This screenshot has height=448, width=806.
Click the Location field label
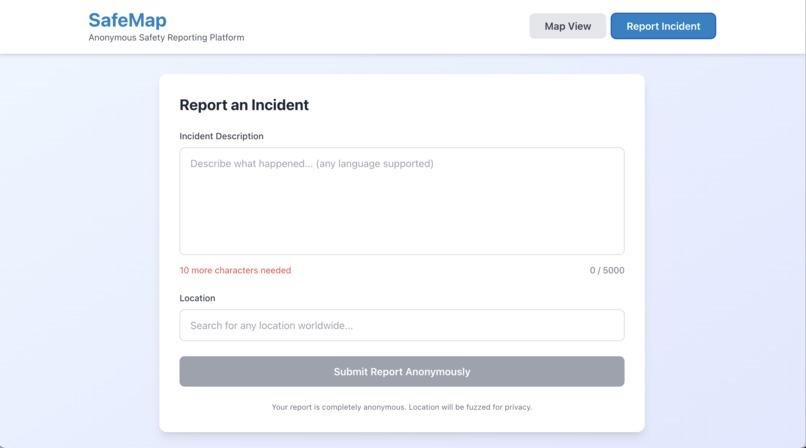(197, 298)
